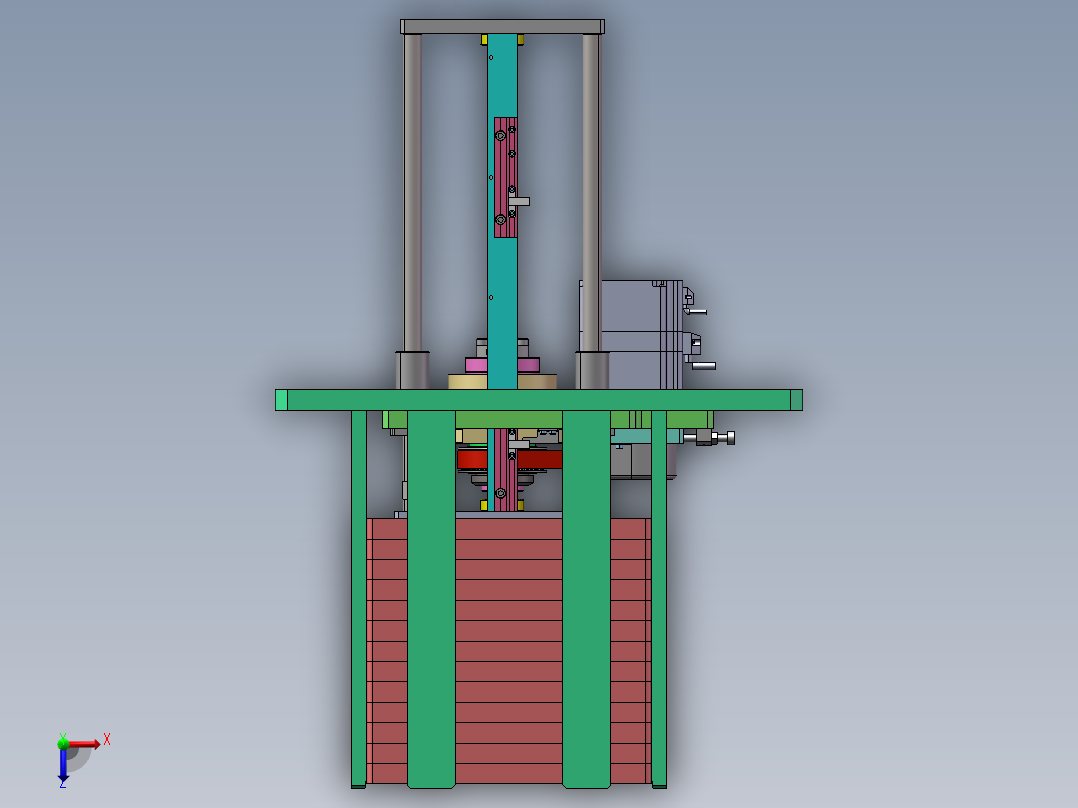Image resolution: width=1078 pixels, height=808 pixels.
Task: Select the right gray guide rod
Action: (x=591, y=193)
